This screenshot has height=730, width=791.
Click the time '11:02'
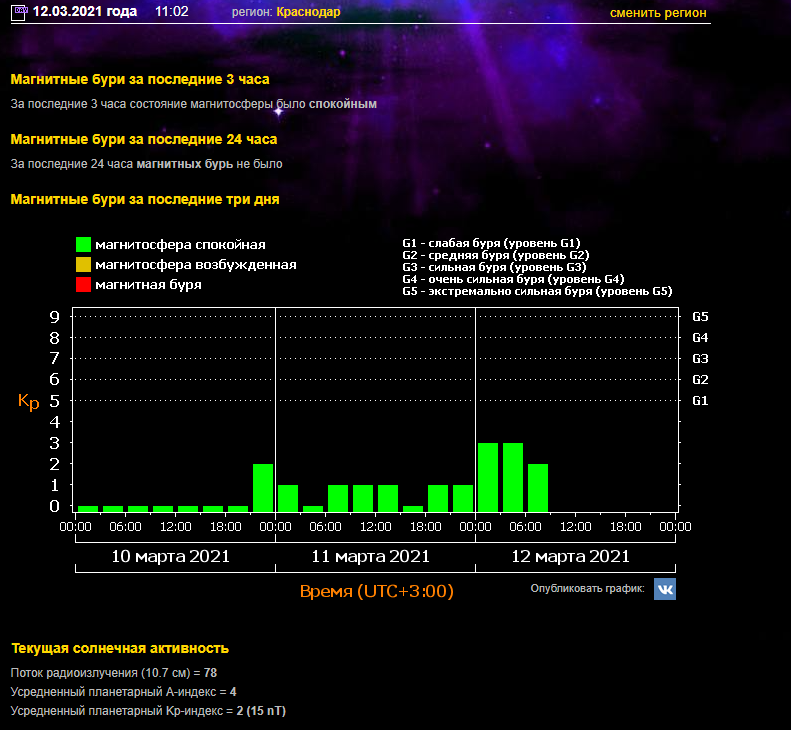click(x=172, y=11)
